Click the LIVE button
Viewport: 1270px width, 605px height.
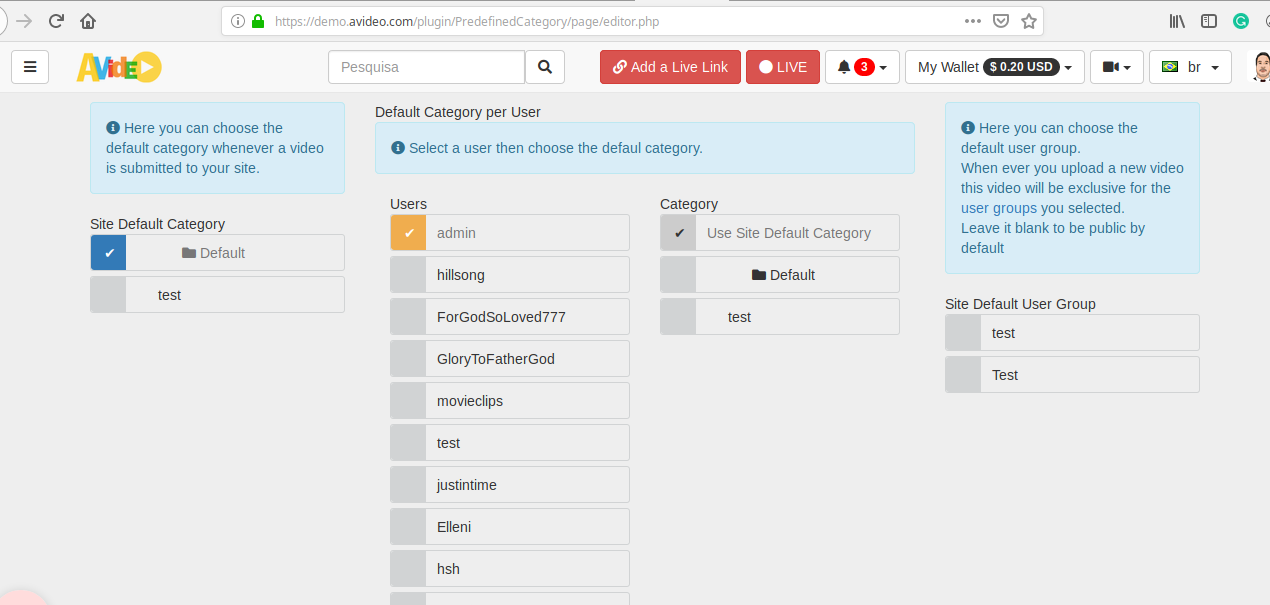point(782,67)
